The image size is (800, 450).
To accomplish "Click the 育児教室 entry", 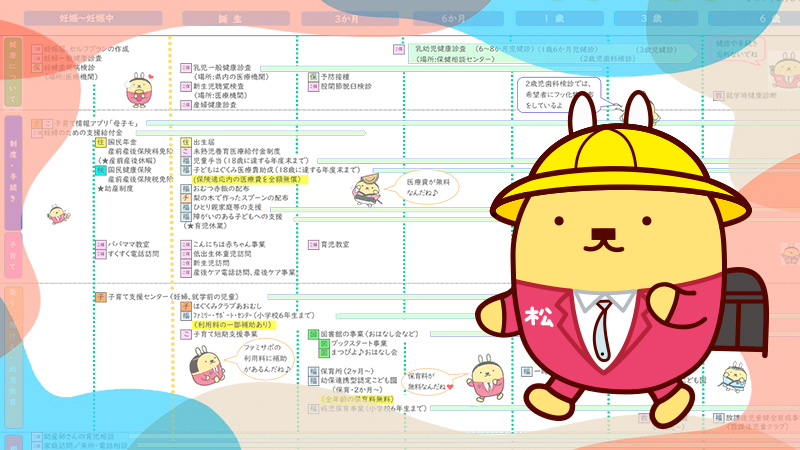I will click(x=335, y=244).
